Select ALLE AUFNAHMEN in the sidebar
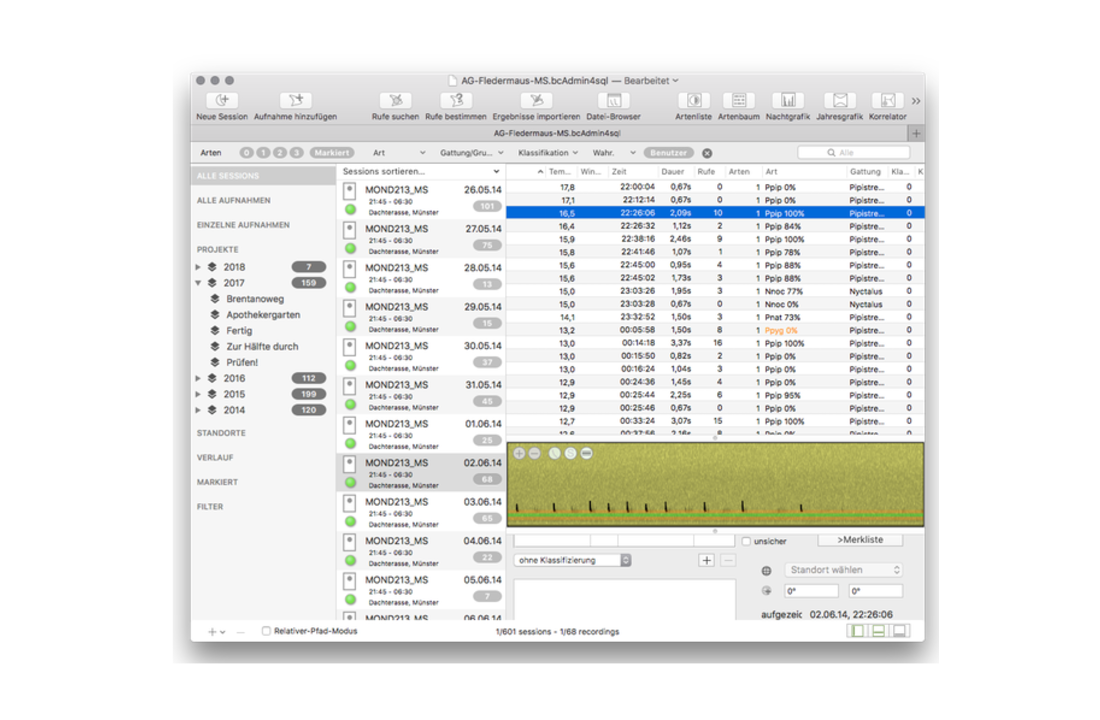This screenshot has width=1100, height=720. 234,201
